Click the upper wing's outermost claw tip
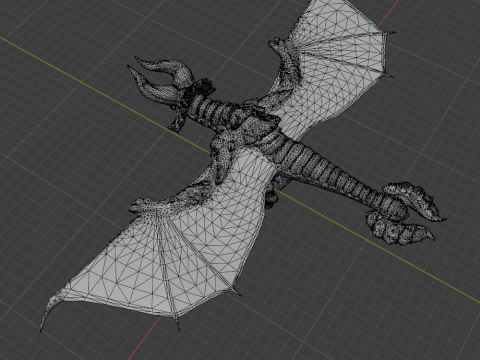Image resolution: width=480 pixels, height=360 pixels. [x=391, y=33]
